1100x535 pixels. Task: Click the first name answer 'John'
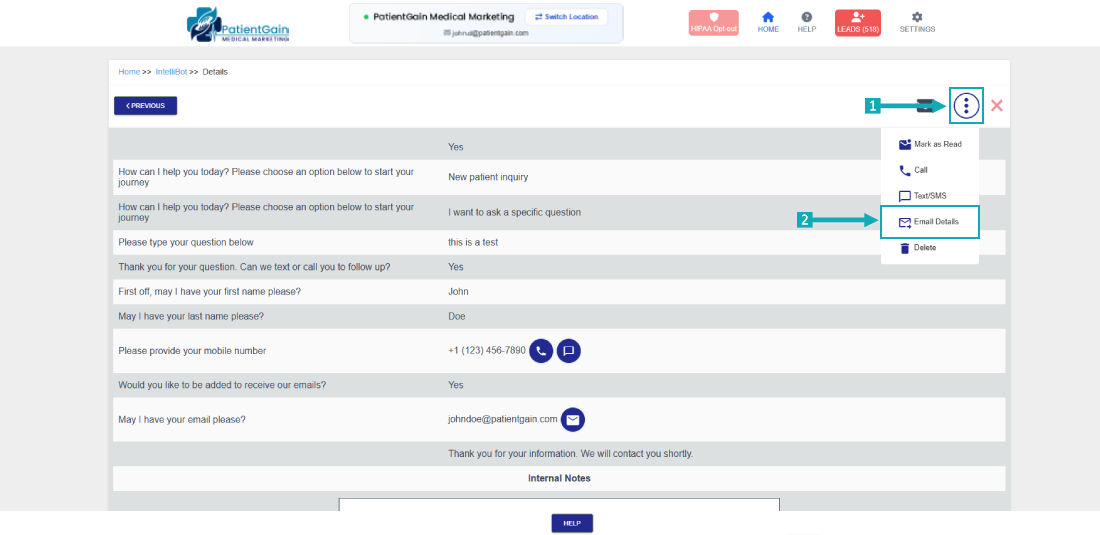pyautogui.click(x=458, y=292)
